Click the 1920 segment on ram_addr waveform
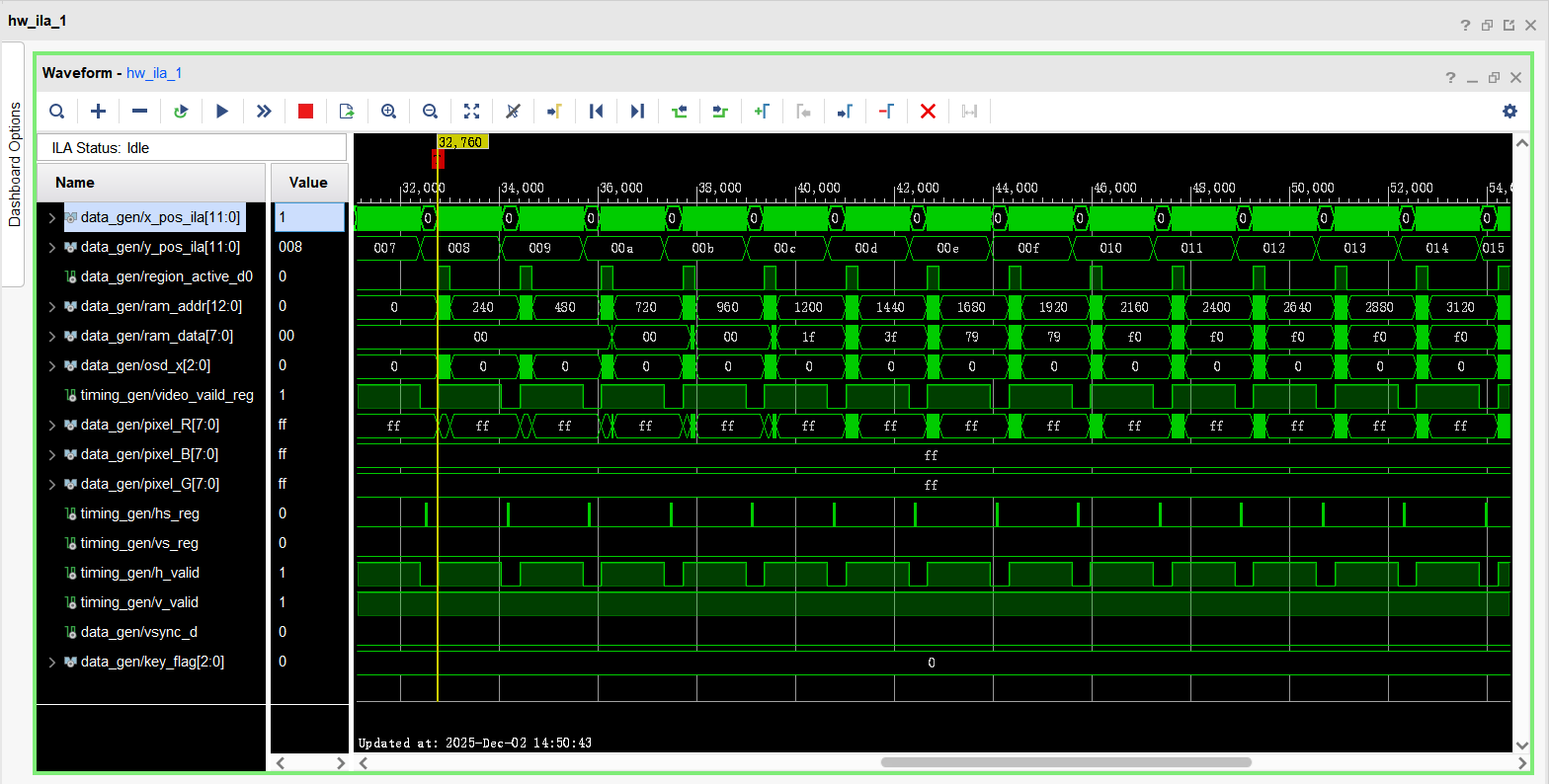1549x784 pixels. pos(1053,307)
